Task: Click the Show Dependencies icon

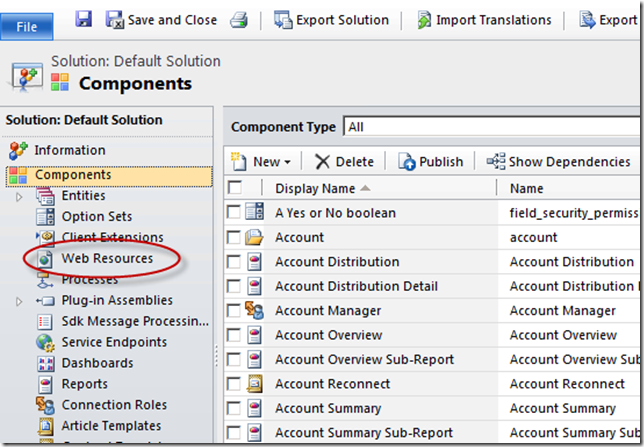Action: point(496,161)
